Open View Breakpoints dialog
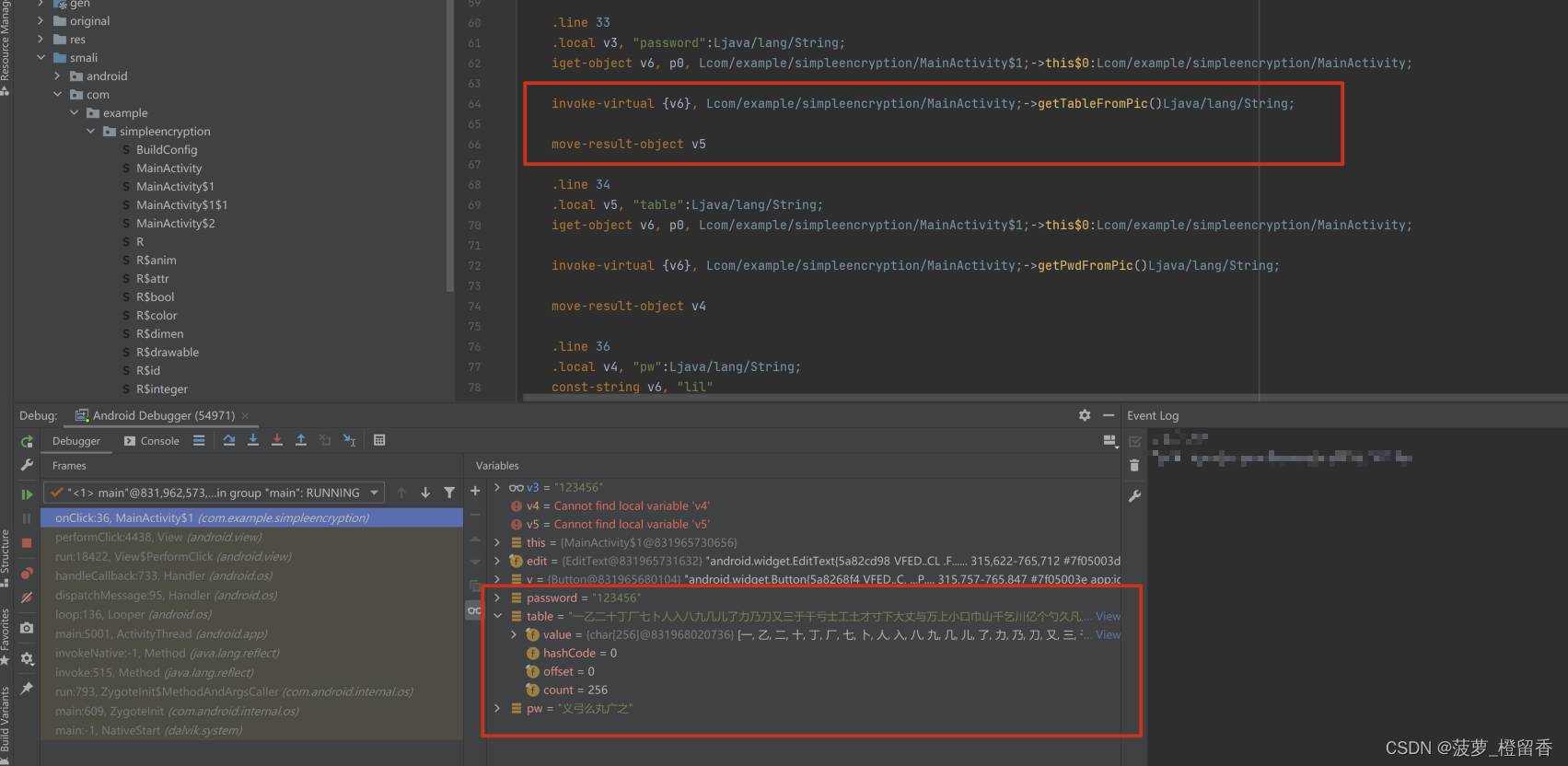 27,573
